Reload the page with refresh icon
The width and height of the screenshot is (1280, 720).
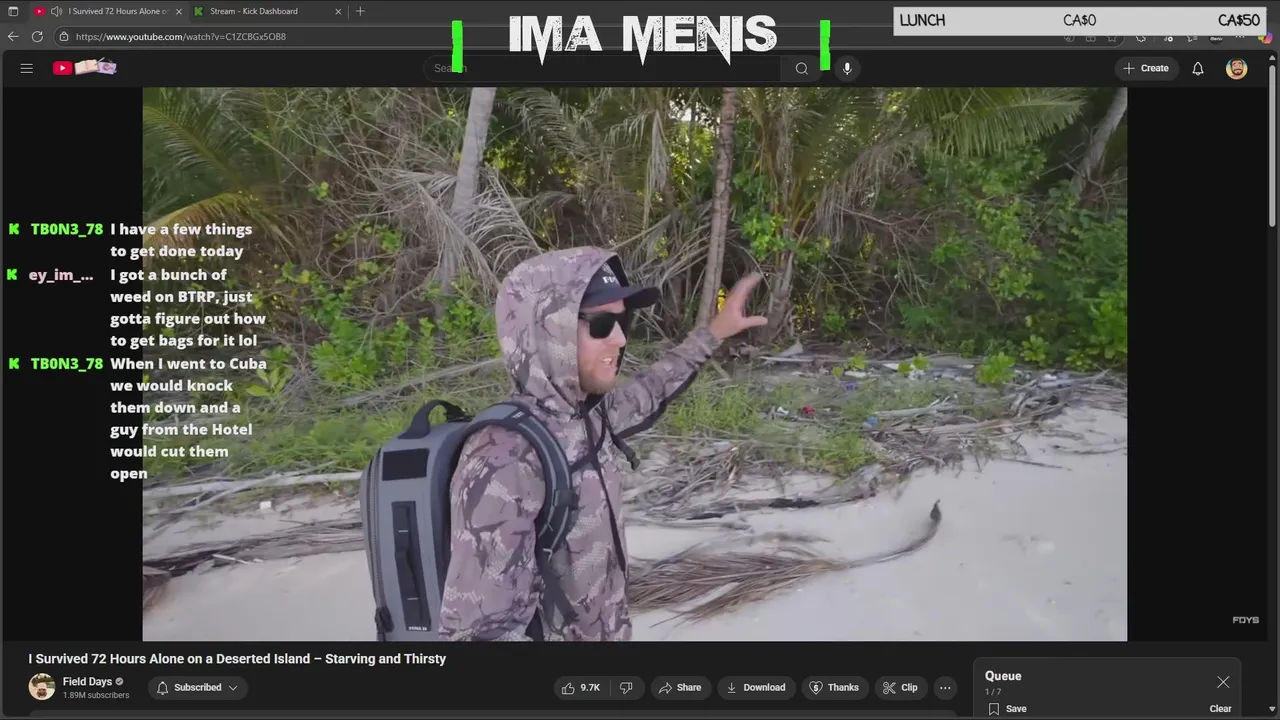pos(37,36)
